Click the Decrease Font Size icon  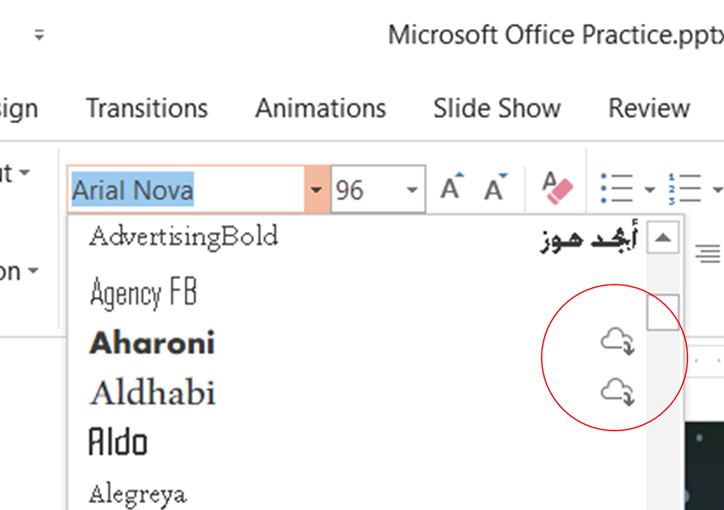495,188
